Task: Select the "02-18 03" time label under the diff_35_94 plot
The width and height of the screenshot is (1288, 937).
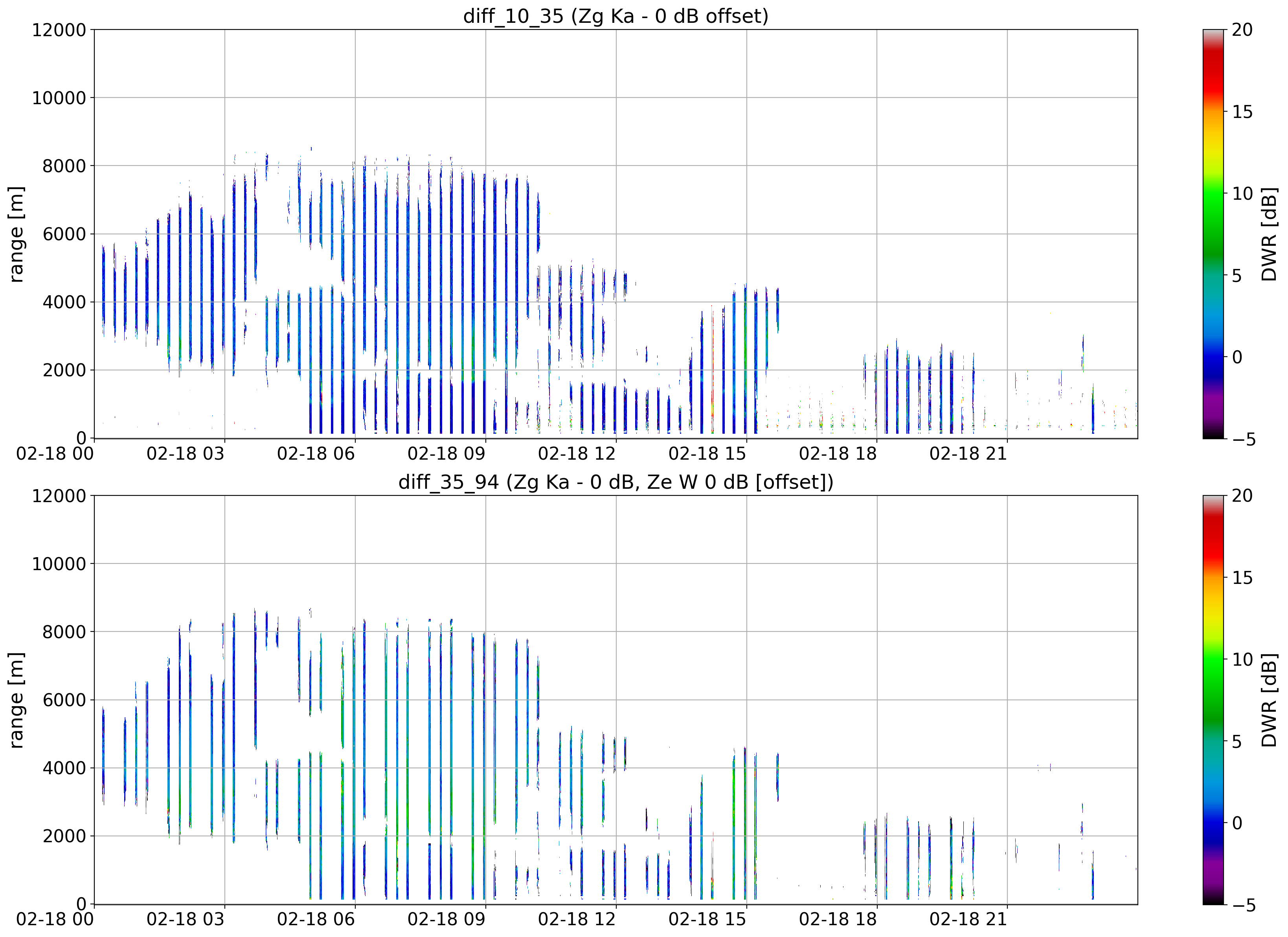Action: [186, 919]
